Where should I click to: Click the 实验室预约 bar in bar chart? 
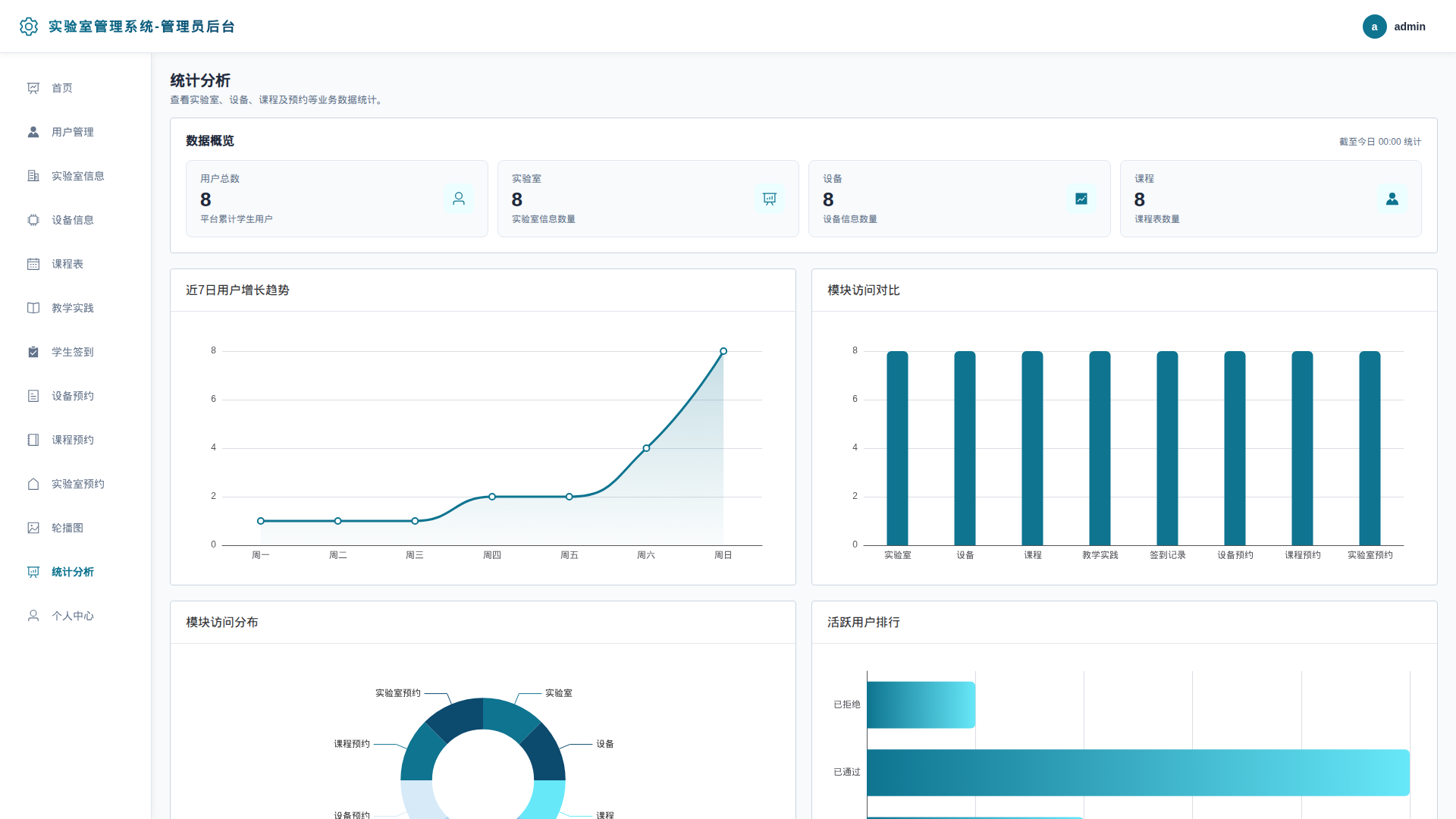click(x=1370, y=448)
